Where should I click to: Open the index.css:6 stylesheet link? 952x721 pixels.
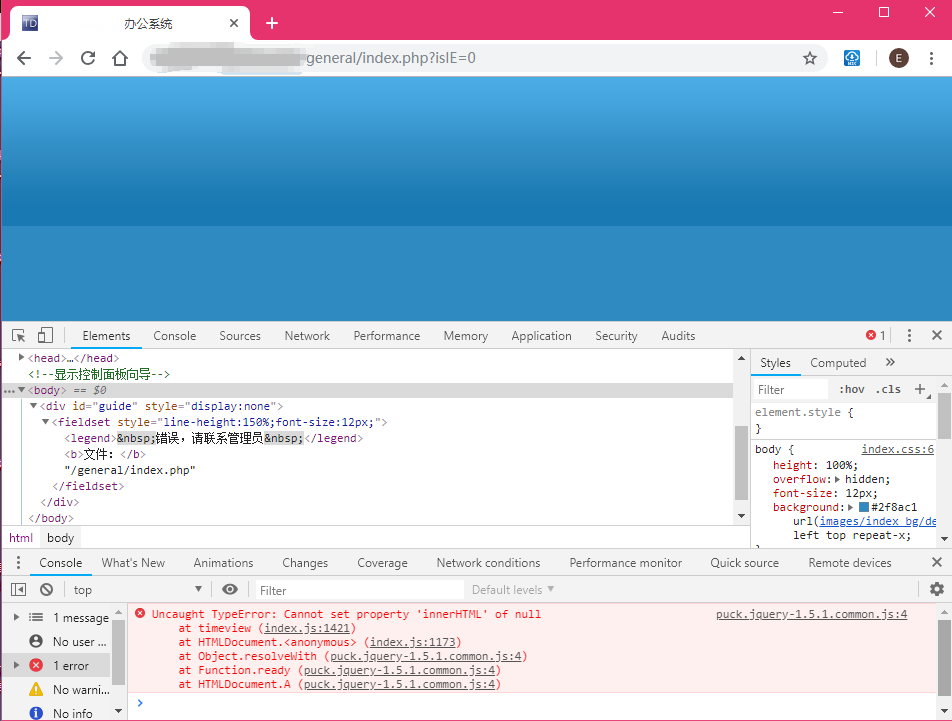tap(897, 450)
